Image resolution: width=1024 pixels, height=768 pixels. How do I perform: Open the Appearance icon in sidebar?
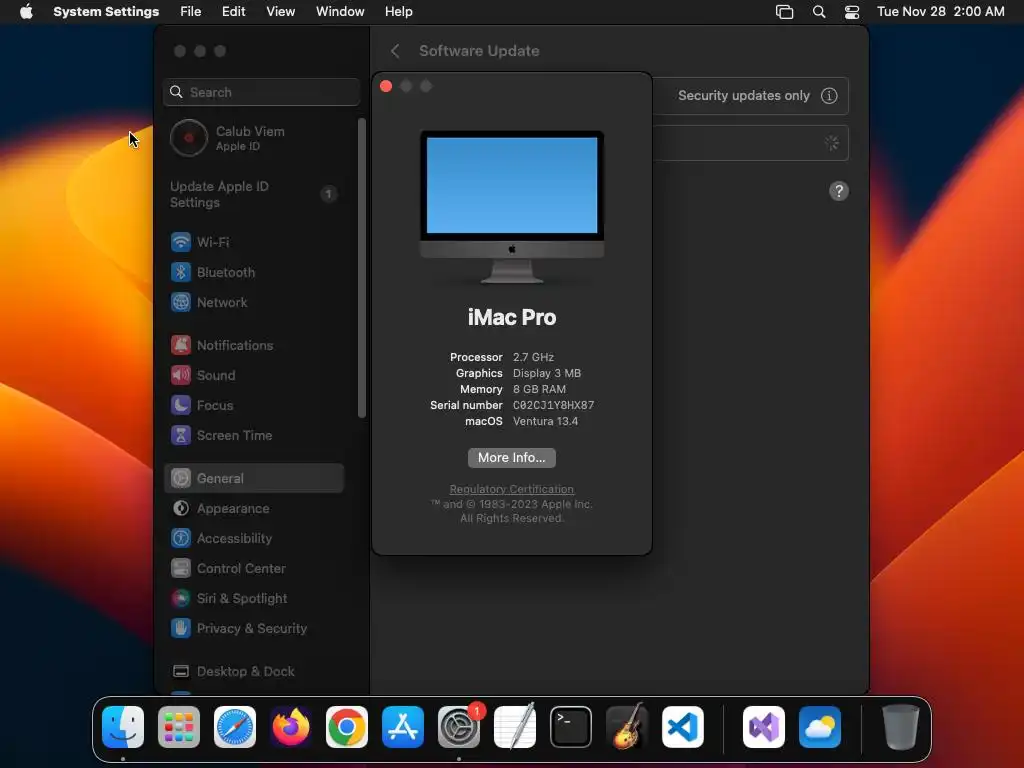pos(181,509)
